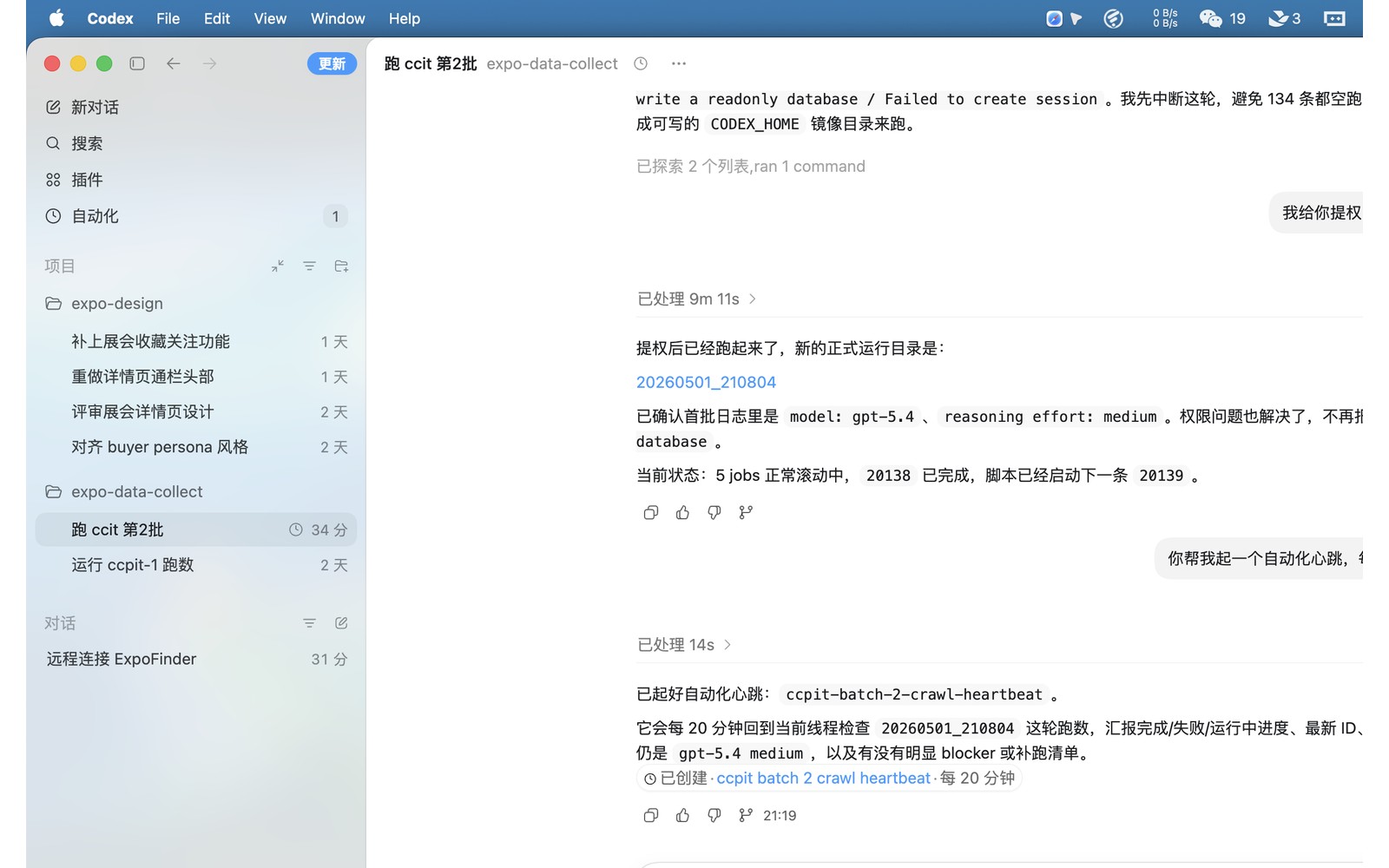Toggle the sidebar panel icon
The height and width of the screenshot is (868, 1389).
pos(137,63)
